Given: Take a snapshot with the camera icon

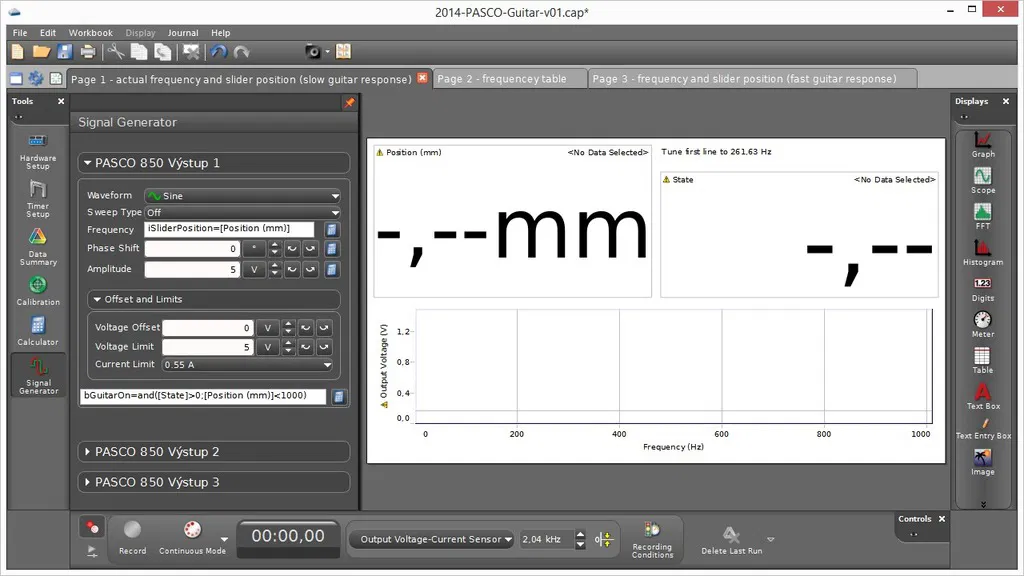Looking at the screenshot, I should coord(313,52).
